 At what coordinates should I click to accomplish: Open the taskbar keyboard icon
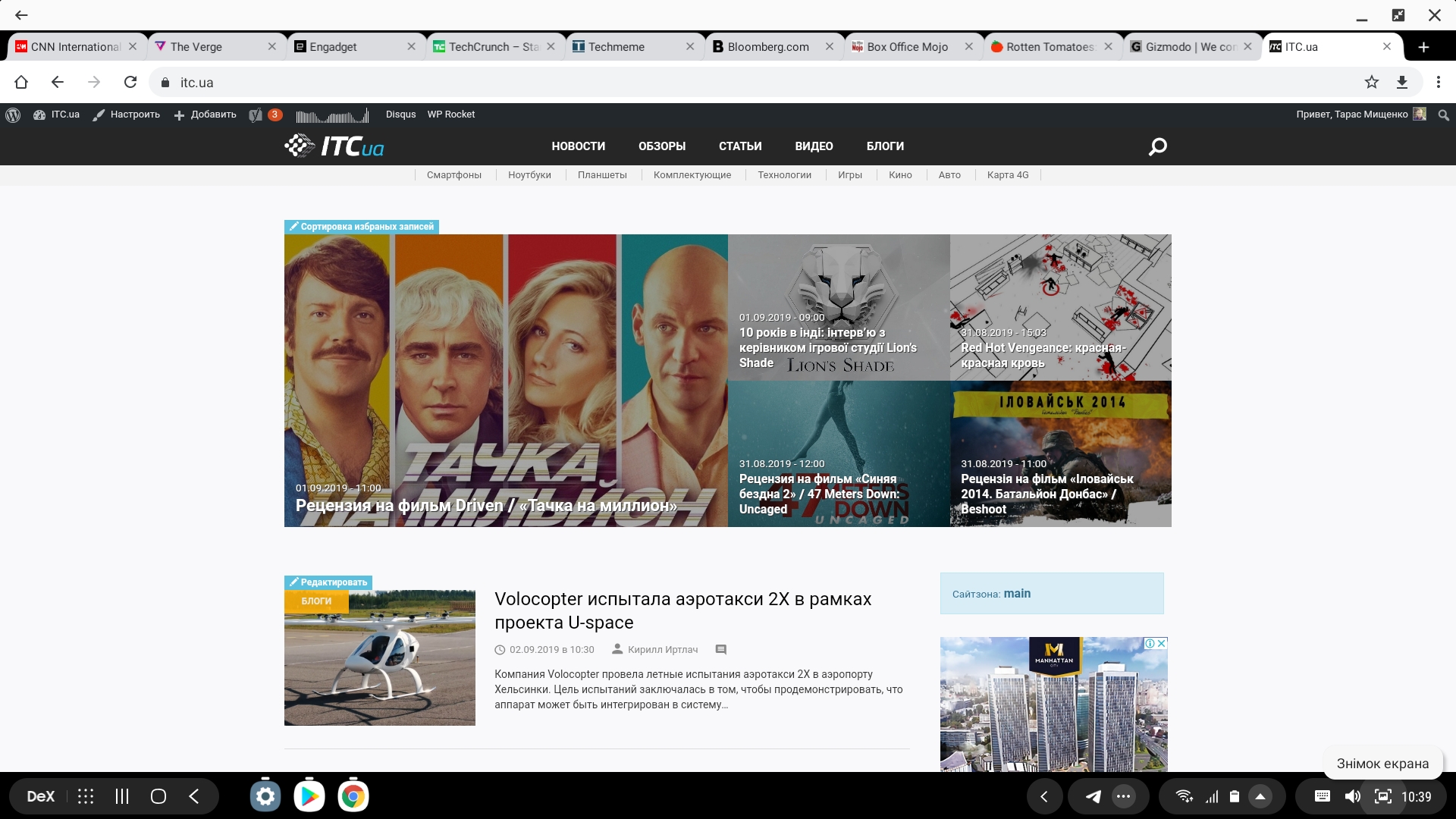click(x=1323, y=796)
